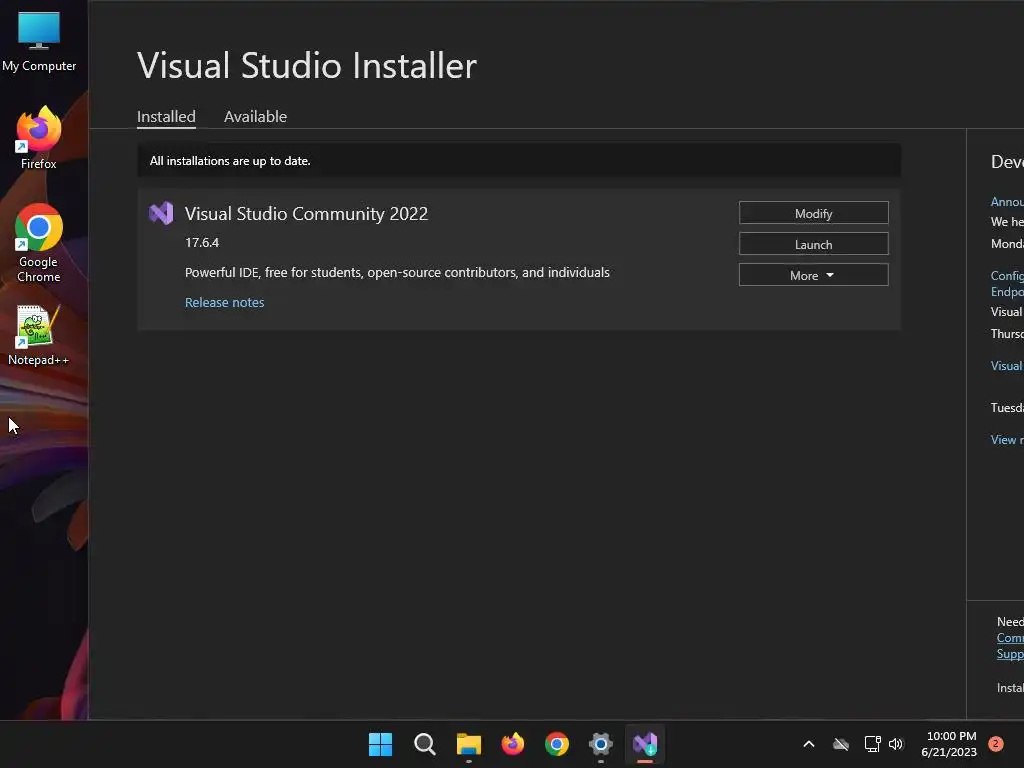The width and height of the screenshot is (1024, 768).
Task: Click 'All installations are up to date.' message
Action: 230,161
